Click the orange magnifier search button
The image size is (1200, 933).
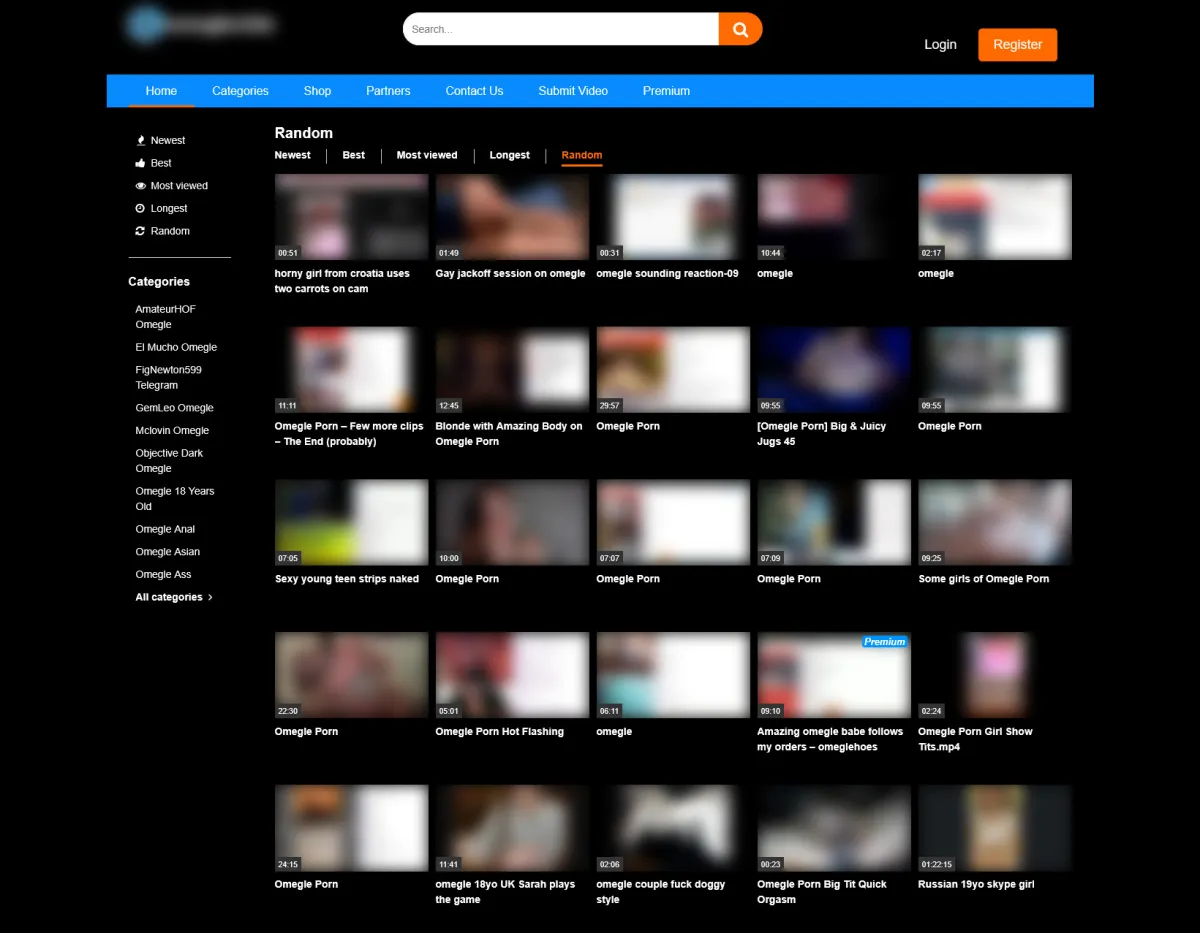click(x=740, y=29)
